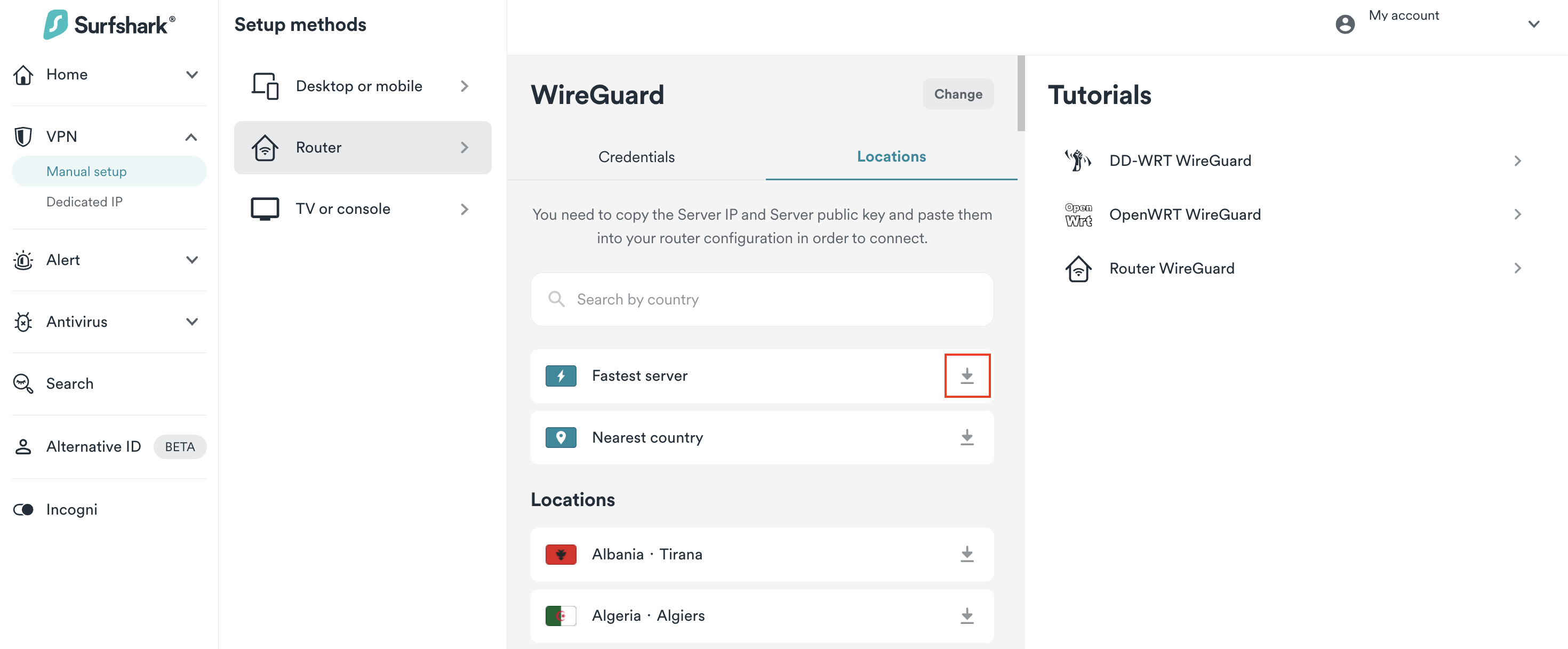The image size is (1568, 649).
Task: Download the Nearest country configuration
Action: [966, 437]
